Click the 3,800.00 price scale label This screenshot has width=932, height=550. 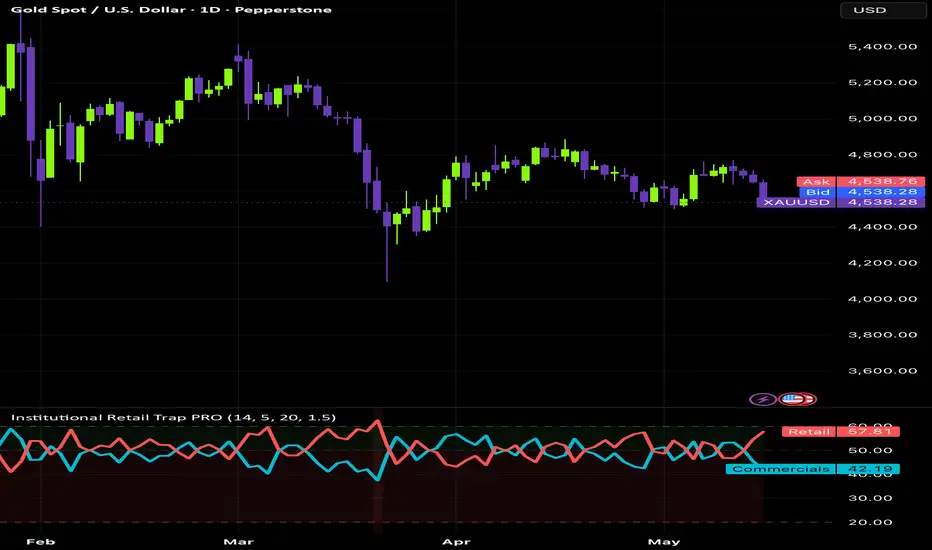click(883, 335)
